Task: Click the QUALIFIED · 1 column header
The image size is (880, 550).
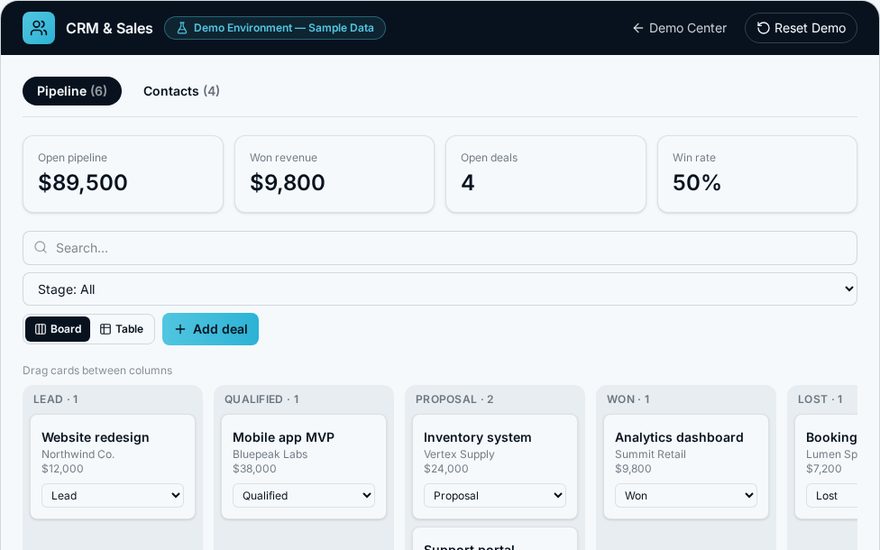Action: point(262,399)
